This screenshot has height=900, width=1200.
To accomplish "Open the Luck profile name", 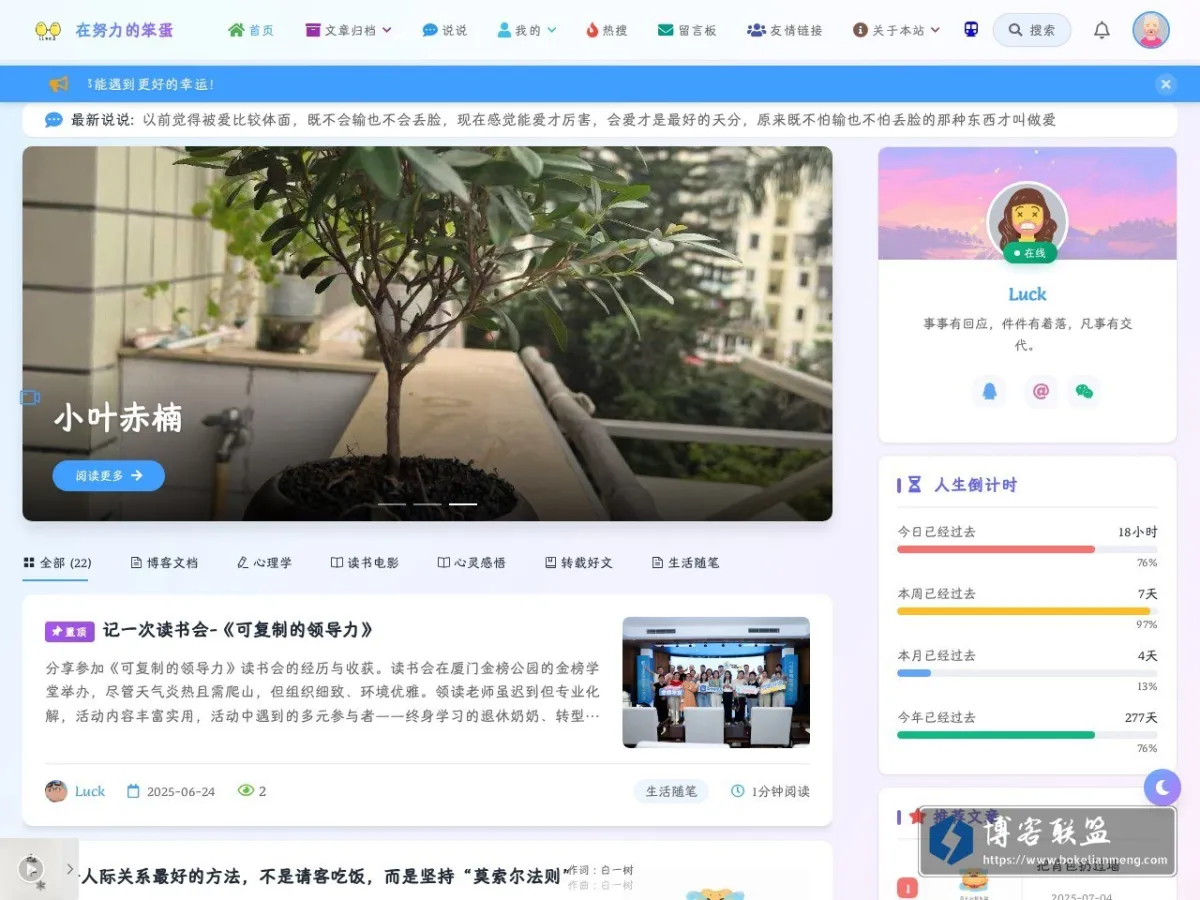I will point(1027,294).
